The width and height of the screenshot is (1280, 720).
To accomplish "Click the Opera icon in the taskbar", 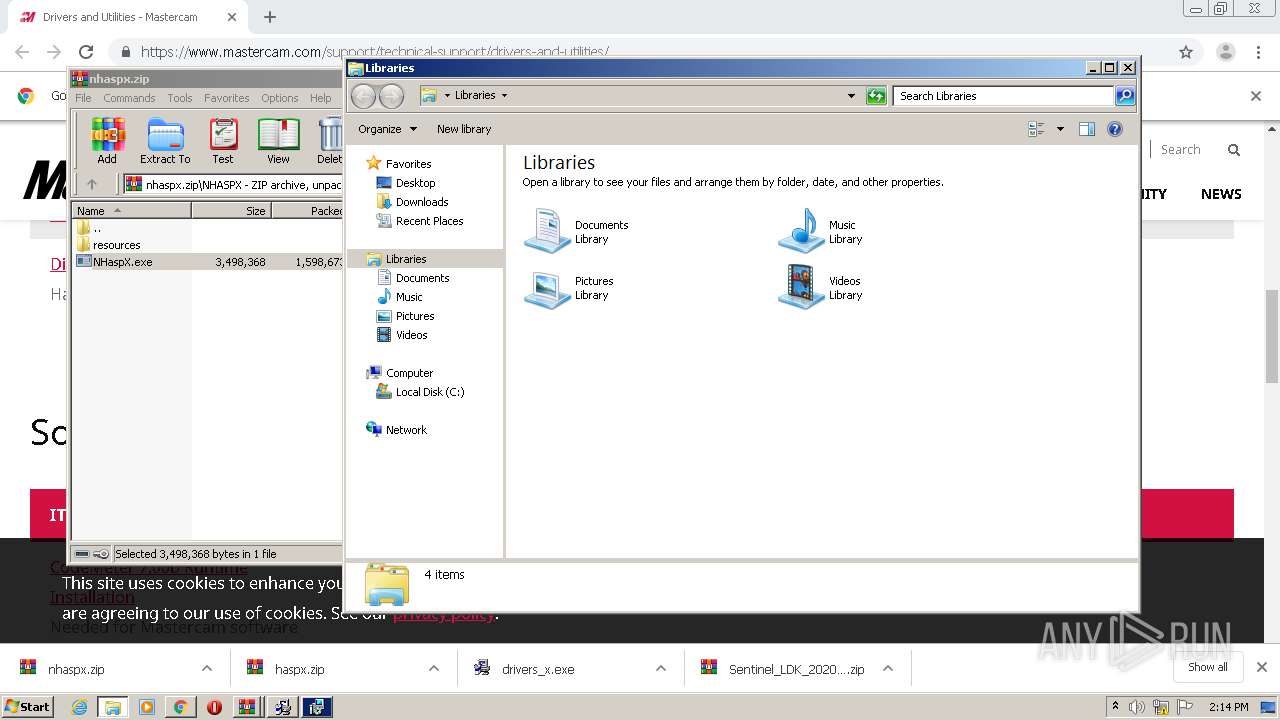I will (214, 707).
